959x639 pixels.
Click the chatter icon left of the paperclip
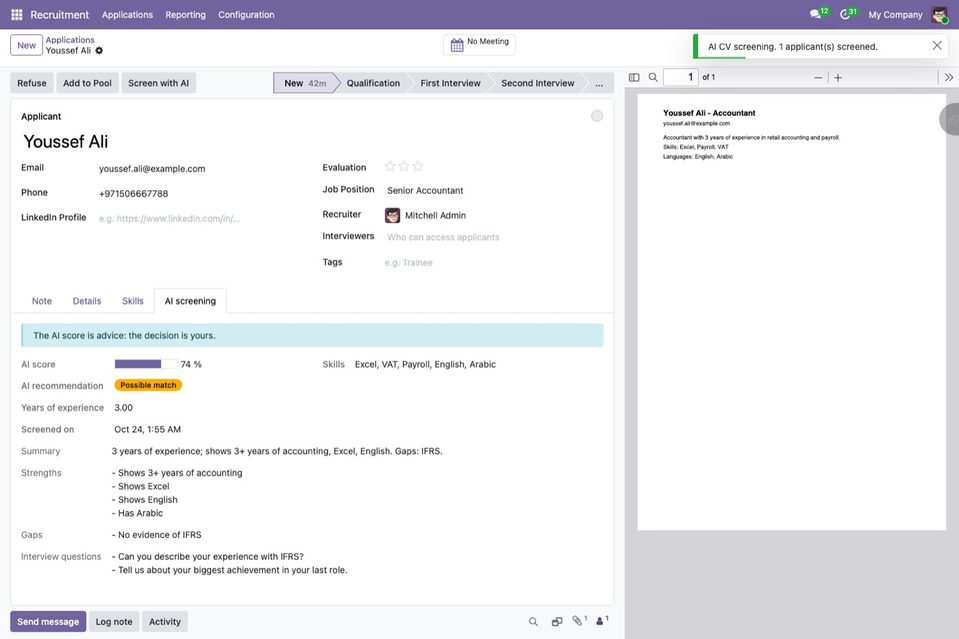click(557, 622)
